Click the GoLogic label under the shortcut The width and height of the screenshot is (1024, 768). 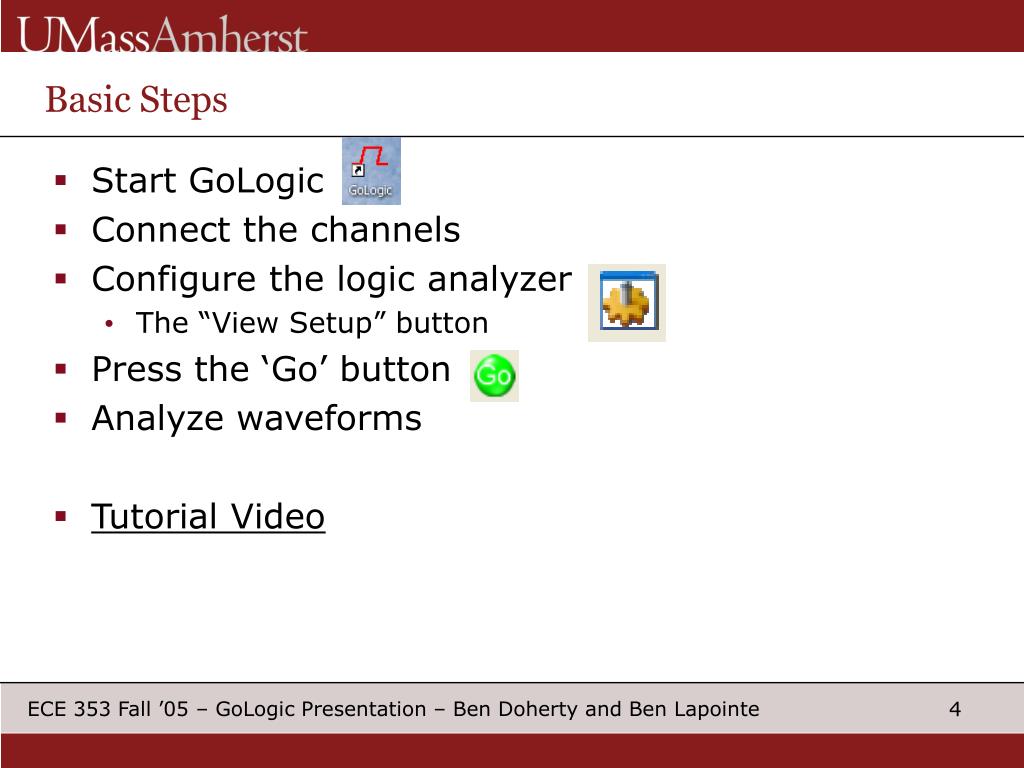pyautogui.click(x=370, y=190)
